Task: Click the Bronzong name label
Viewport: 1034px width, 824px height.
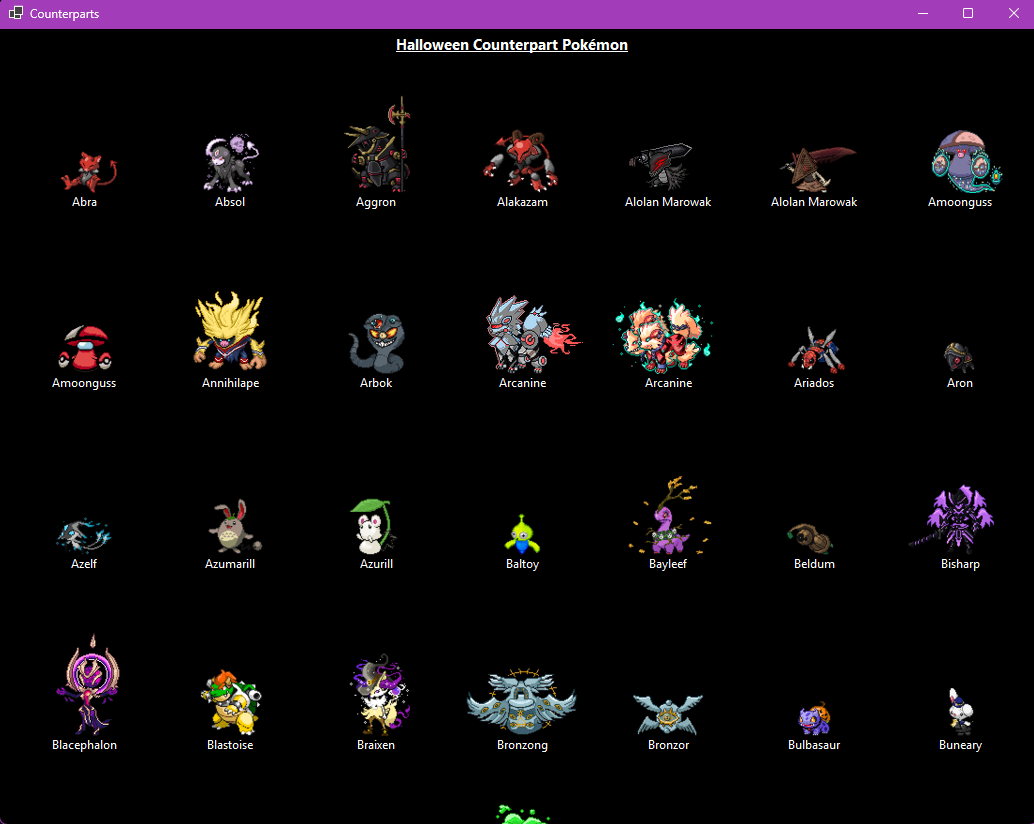Action: 522,745
